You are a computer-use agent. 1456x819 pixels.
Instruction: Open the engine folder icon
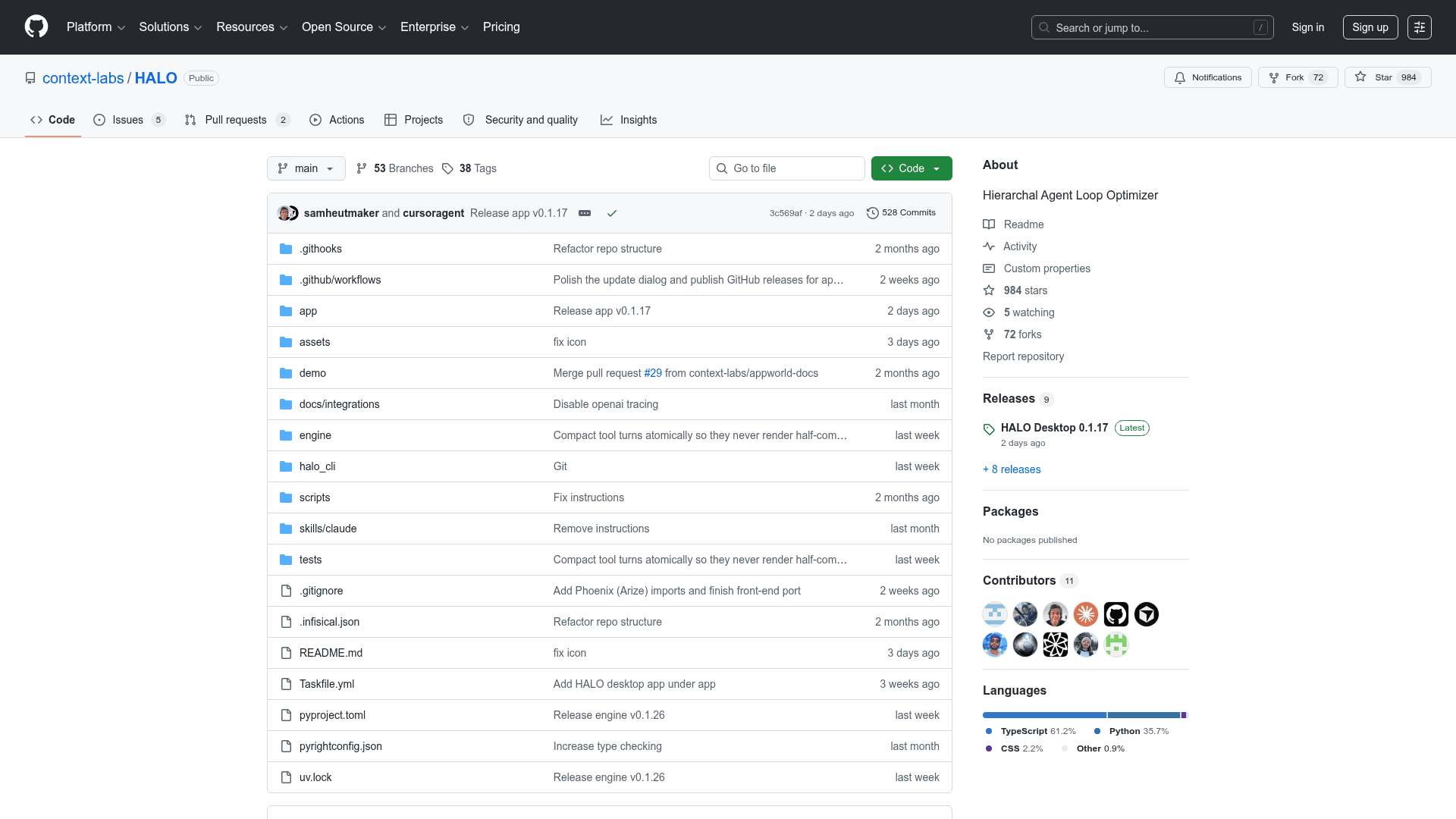point(286,435)
